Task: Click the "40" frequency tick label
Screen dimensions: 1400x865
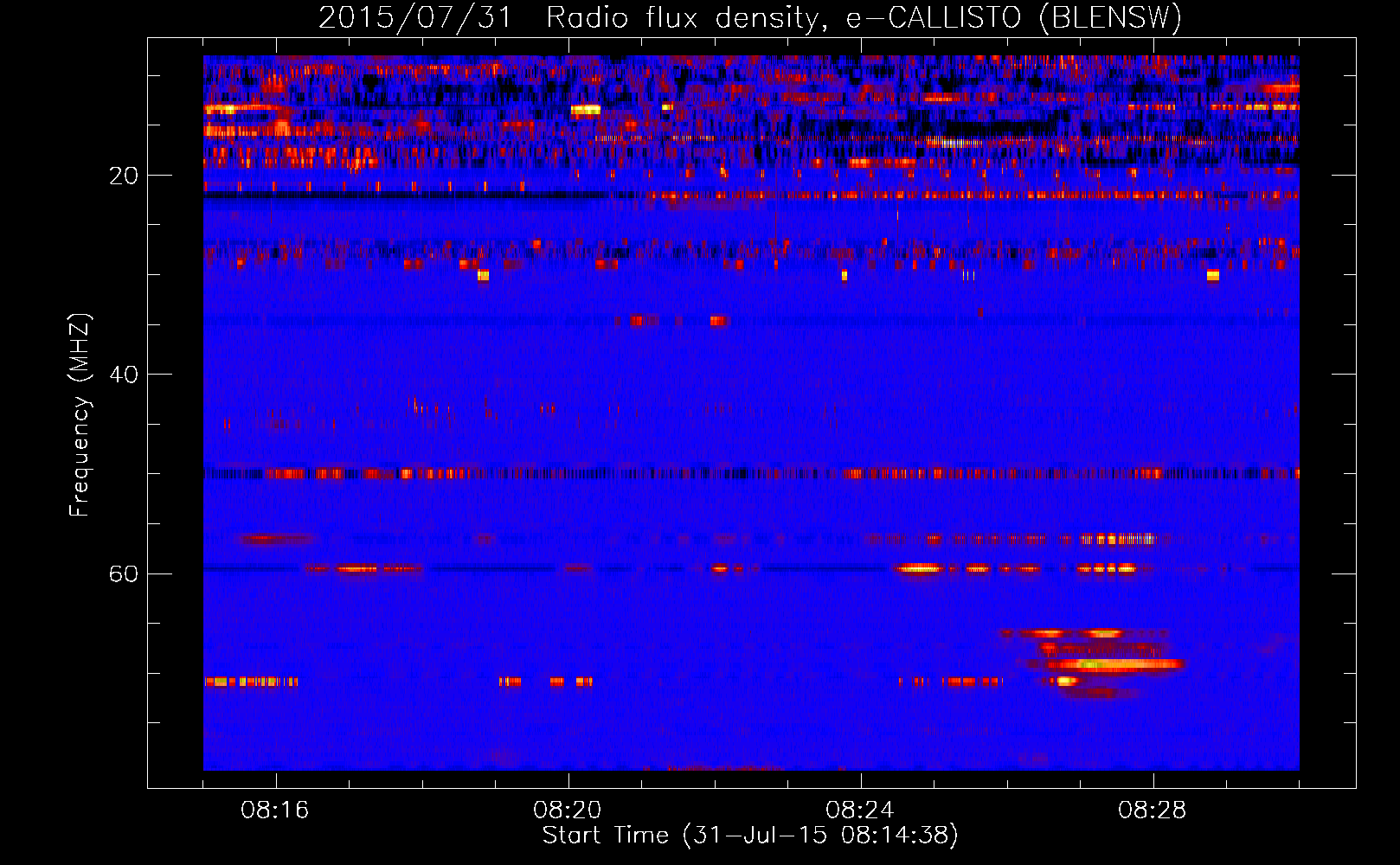Action: pyautogui.click(x=124, y=375)
